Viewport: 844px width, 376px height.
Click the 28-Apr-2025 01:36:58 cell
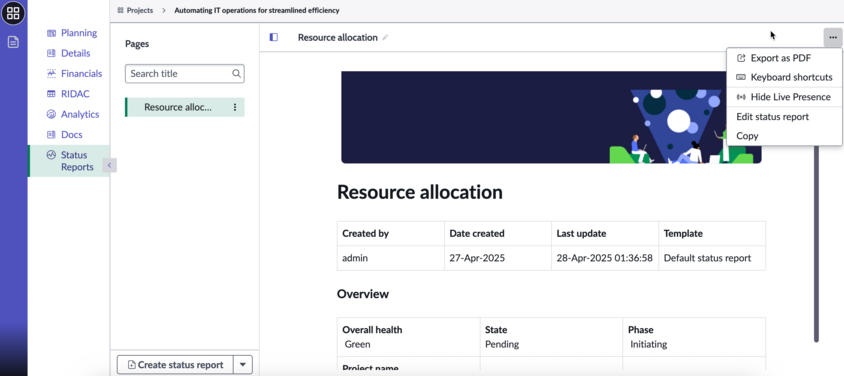[605, 258]
